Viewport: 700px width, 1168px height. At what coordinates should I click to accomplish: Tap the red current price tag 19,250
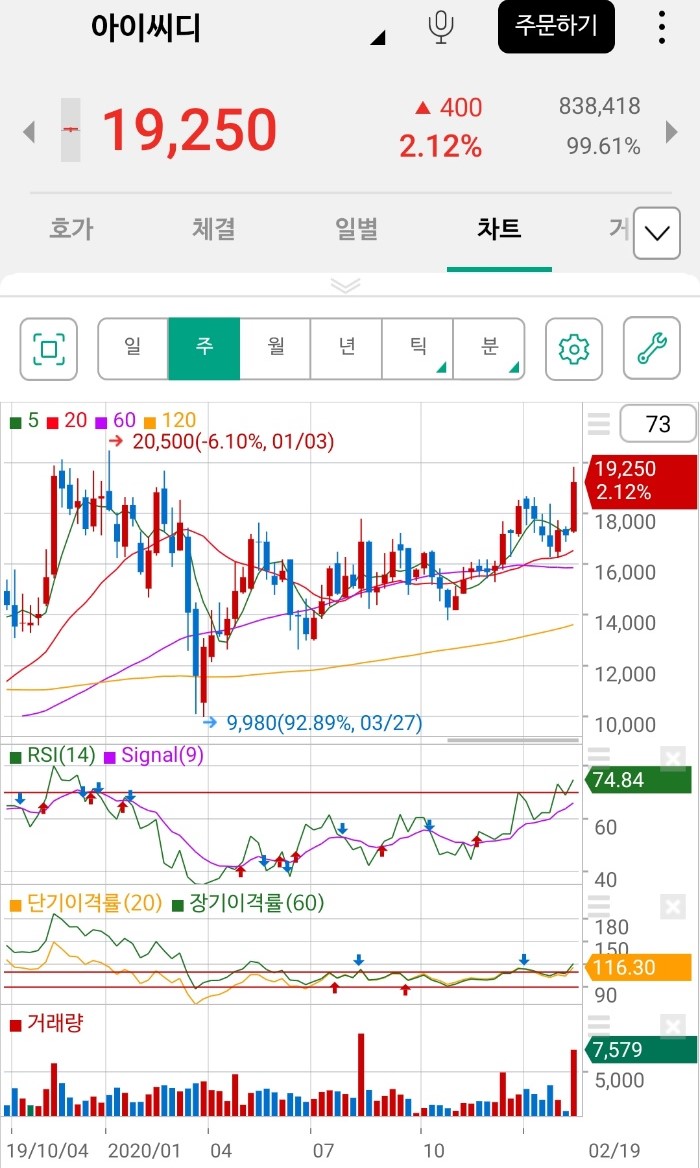(x=643, y=481)
